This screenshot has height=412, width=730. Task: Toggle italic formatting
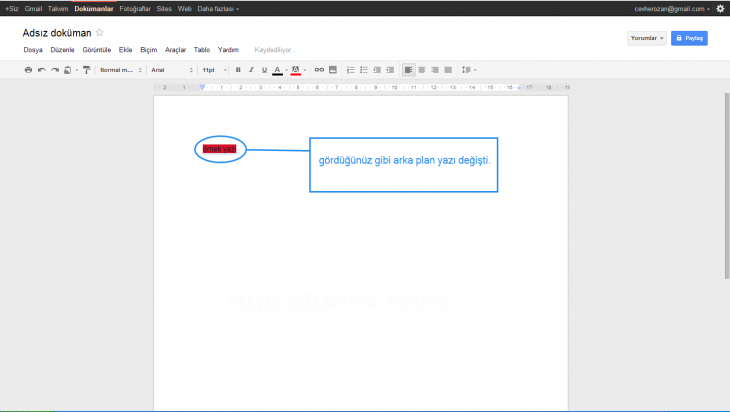(x=251, y=70)
